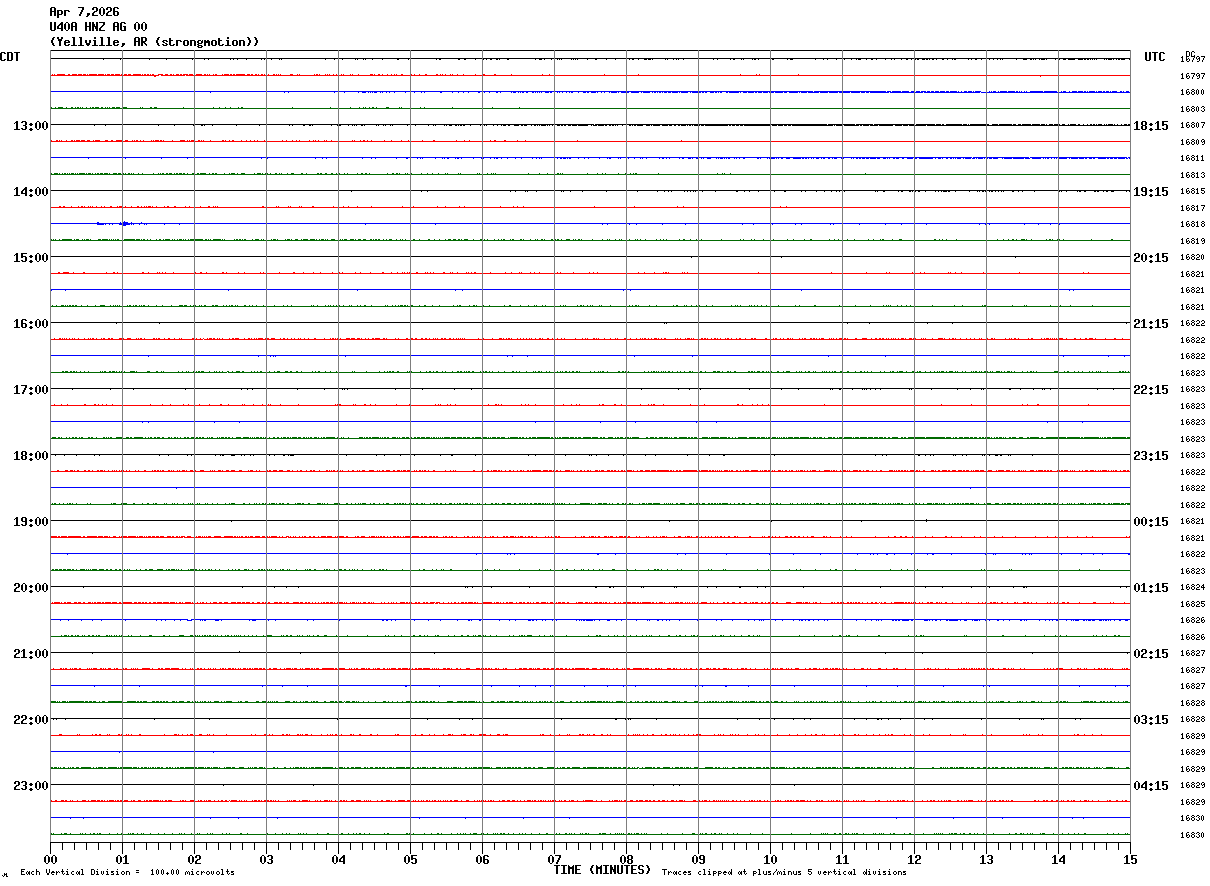Click the 08 minute axis tick label
Viewport: 1210px width, 886px height.
pos(627,860)
